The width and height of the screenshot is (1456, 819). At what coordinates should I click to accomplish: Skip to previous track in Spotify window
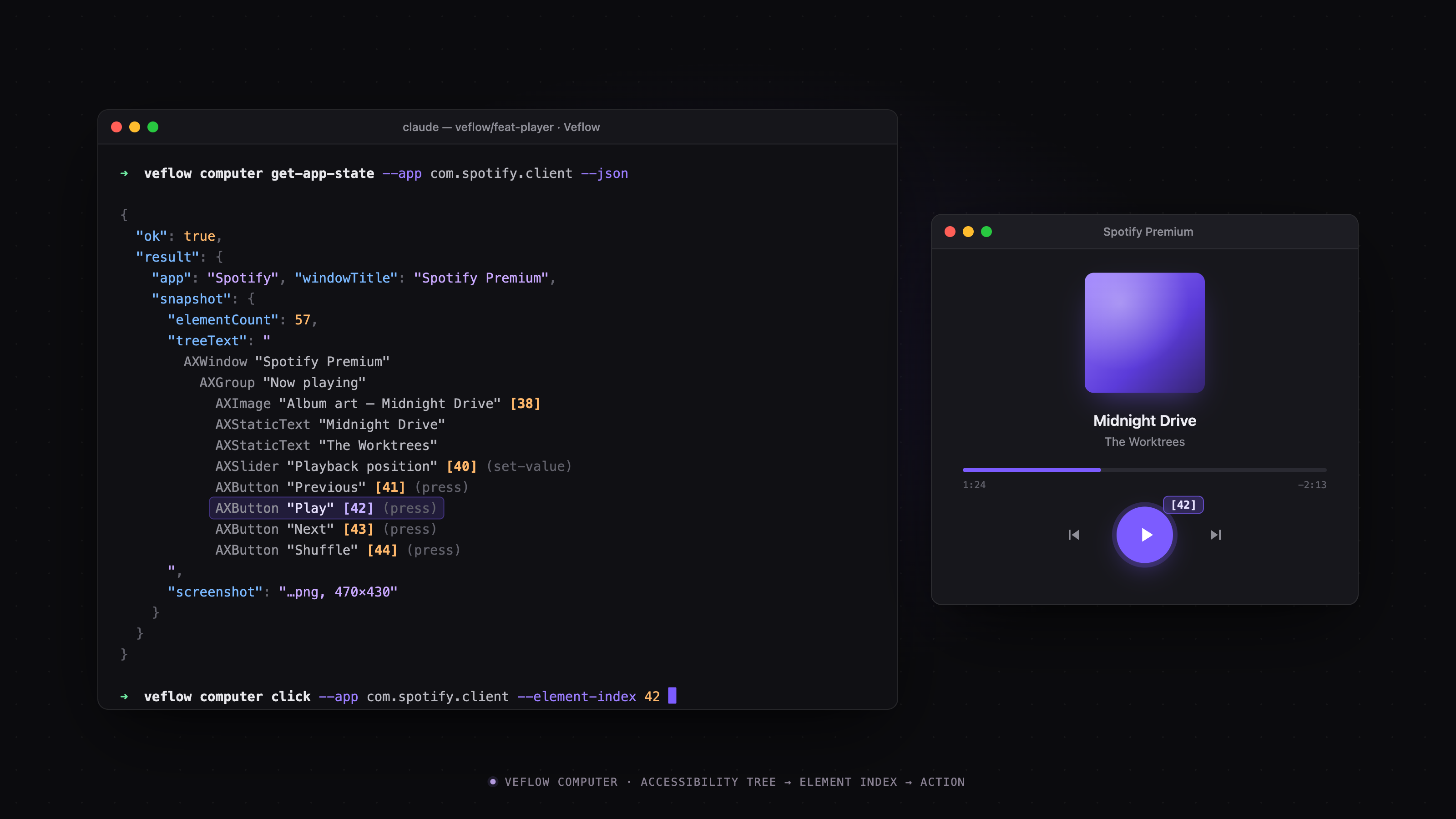tap(1074, 535)
